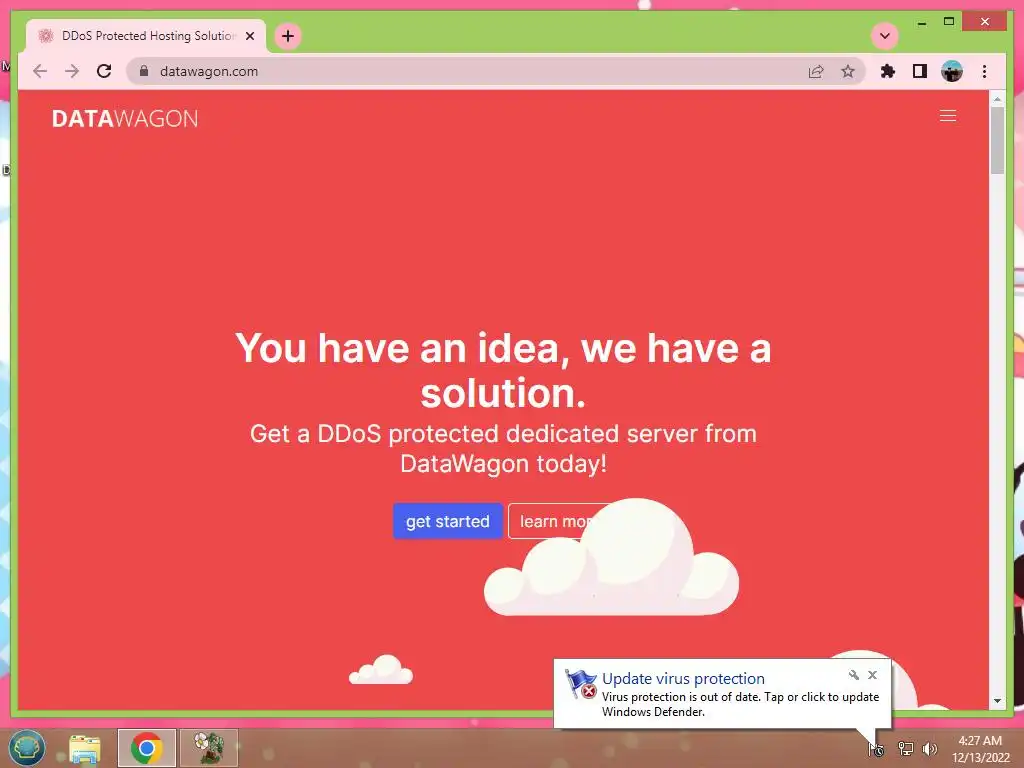The width and height of the screenshot is (1024, 768).
Task: Open the clock showing 4:27 AM
Action: (980, 749)
